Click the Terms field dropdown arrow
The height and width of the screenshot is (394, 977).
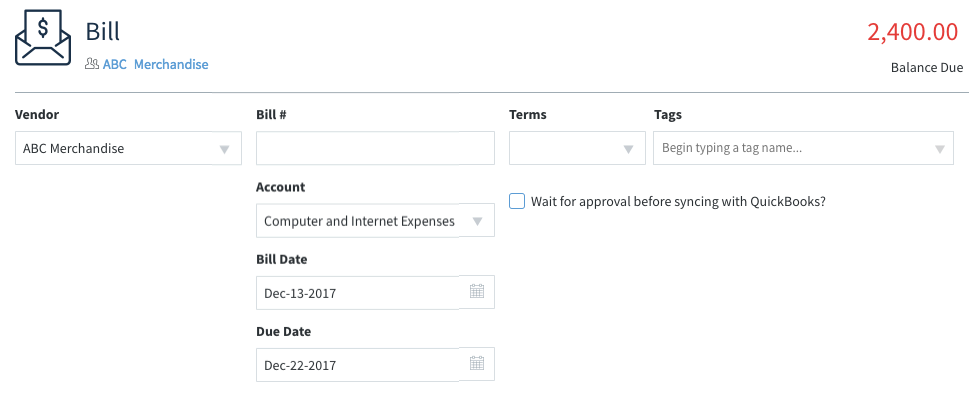tap(629, 149)
